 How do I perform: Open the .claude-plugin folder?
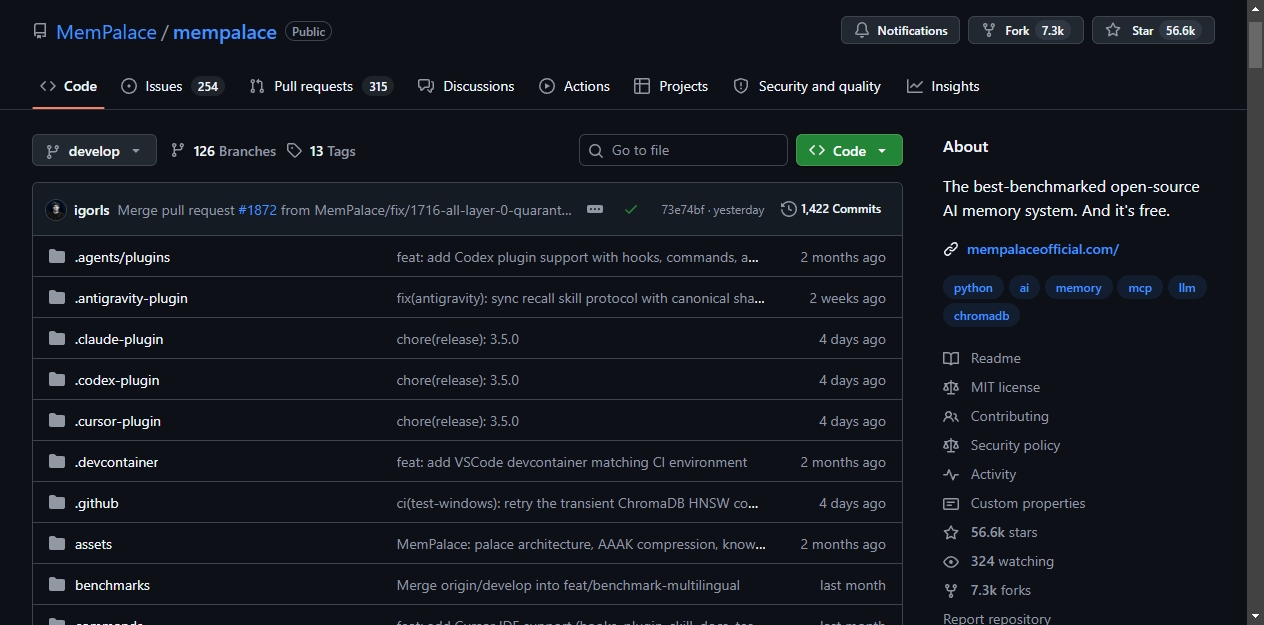click(x=119, y=339)
